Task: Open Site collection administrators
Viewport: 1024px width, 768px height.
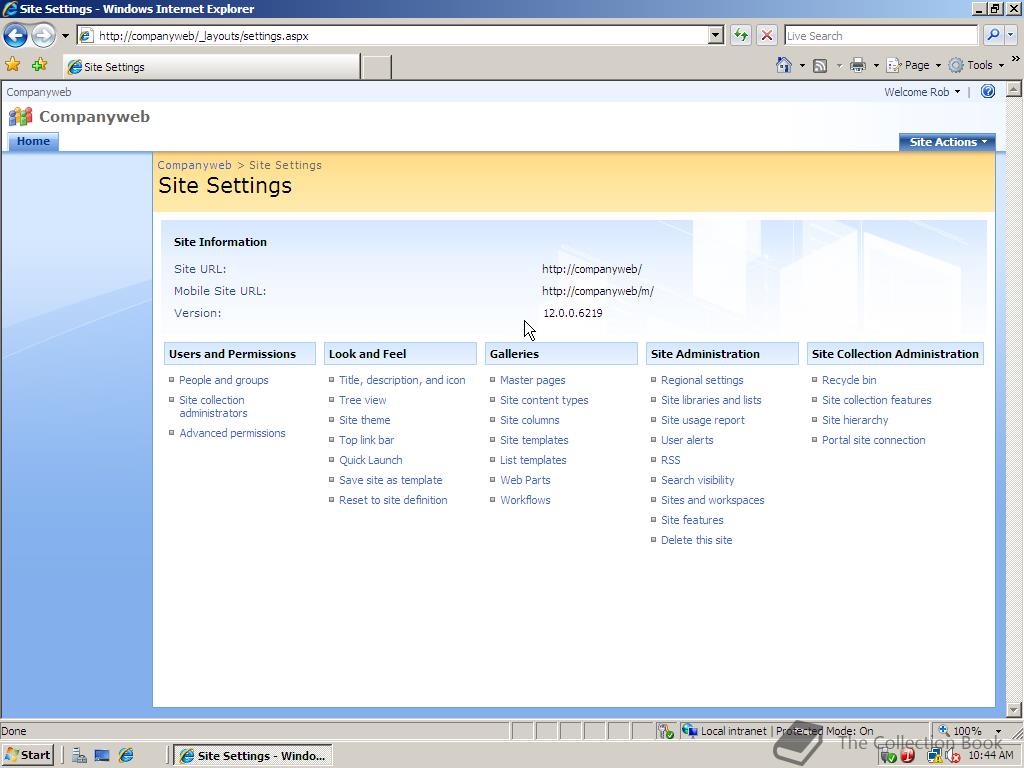Action: pos(213,406)
